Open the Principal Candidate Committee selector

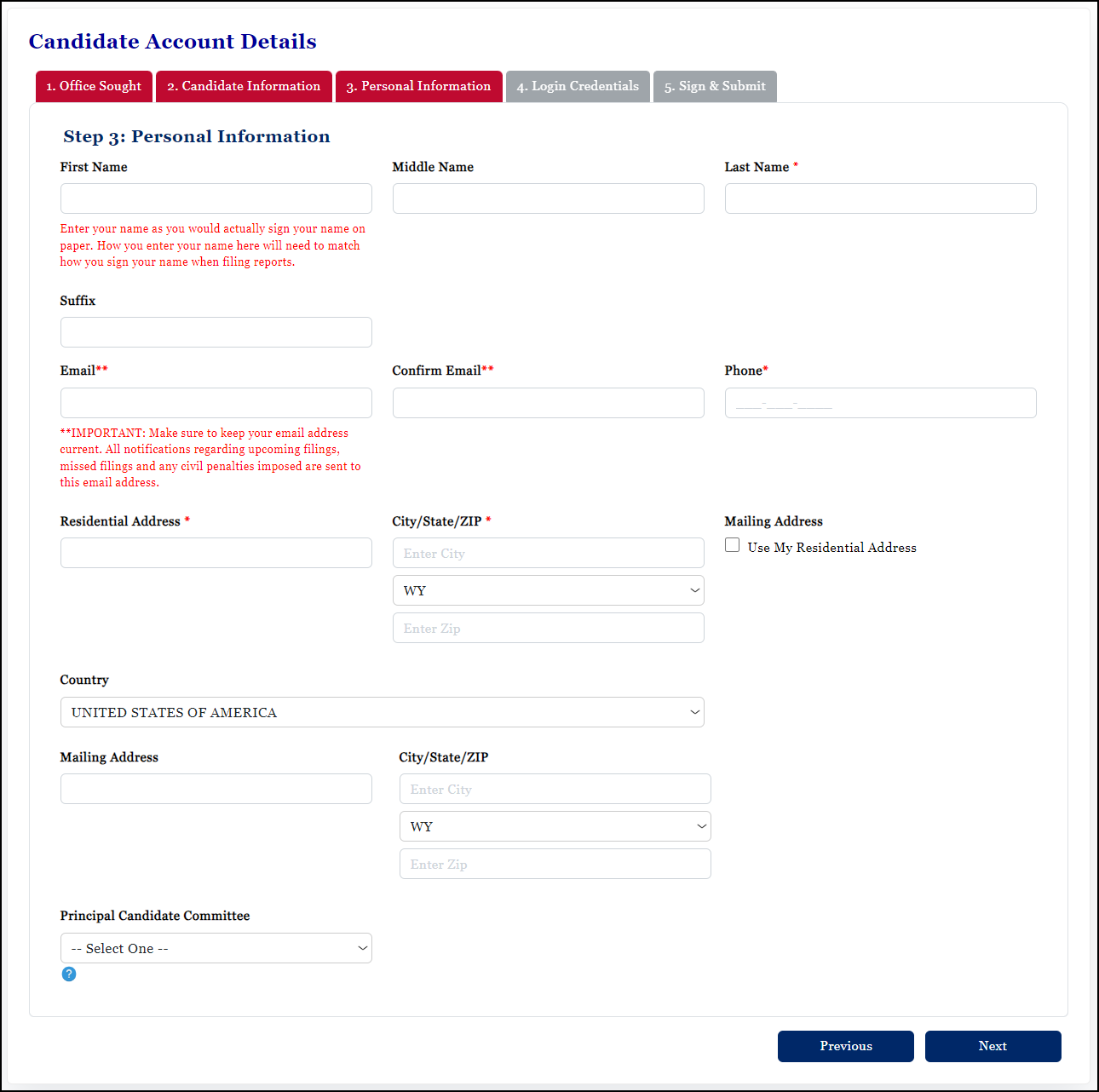[216, 948]
